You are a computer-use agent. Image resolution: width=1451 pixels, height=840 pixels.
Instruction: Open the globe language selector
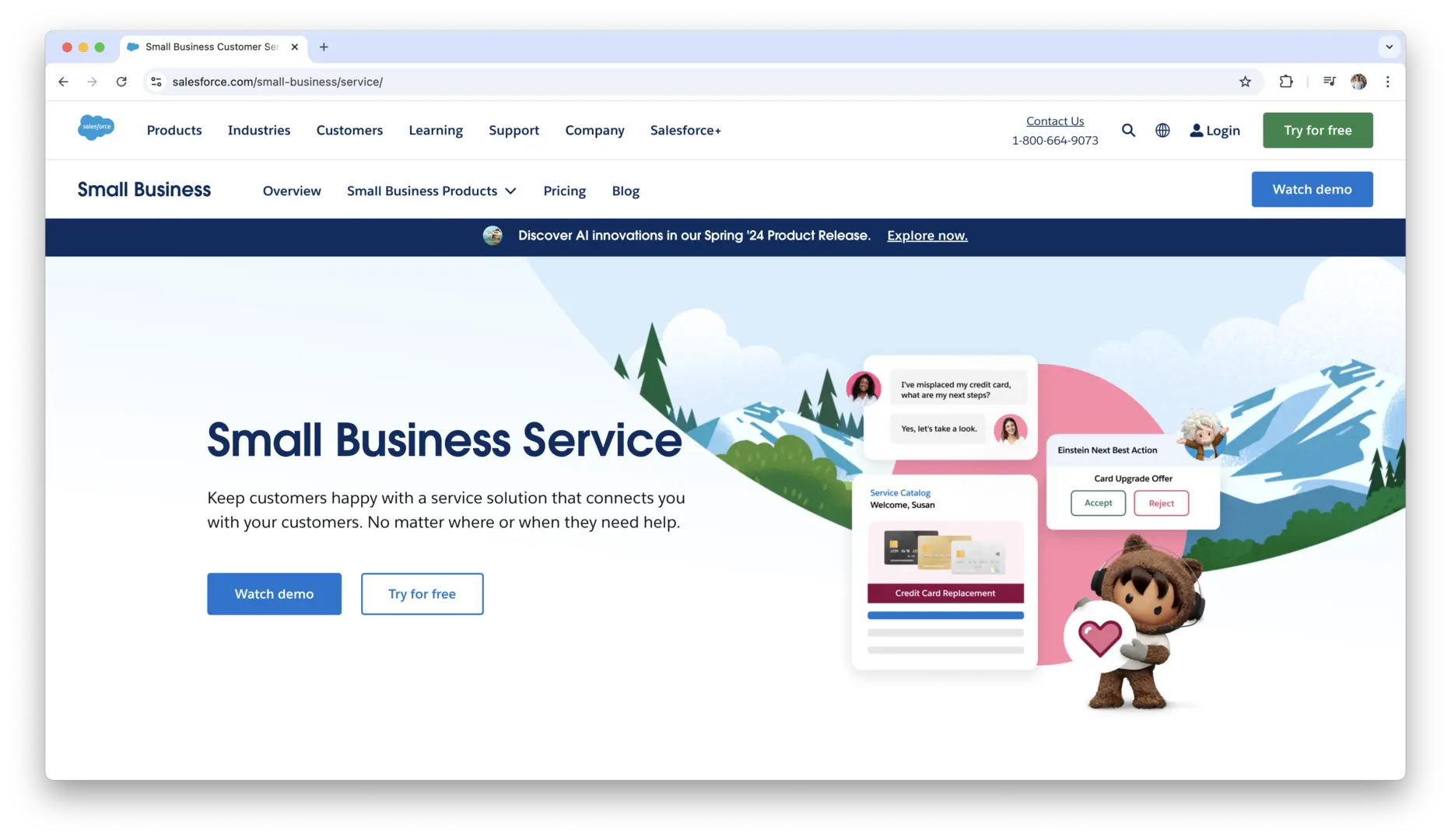pos(1162,131)
